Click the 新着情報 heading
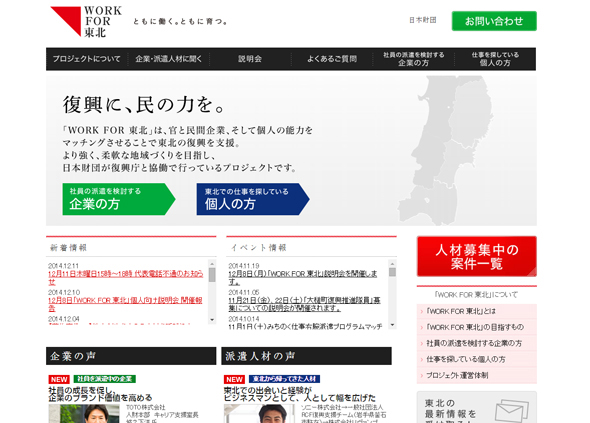The image size is (590, 423). point(68,248)
